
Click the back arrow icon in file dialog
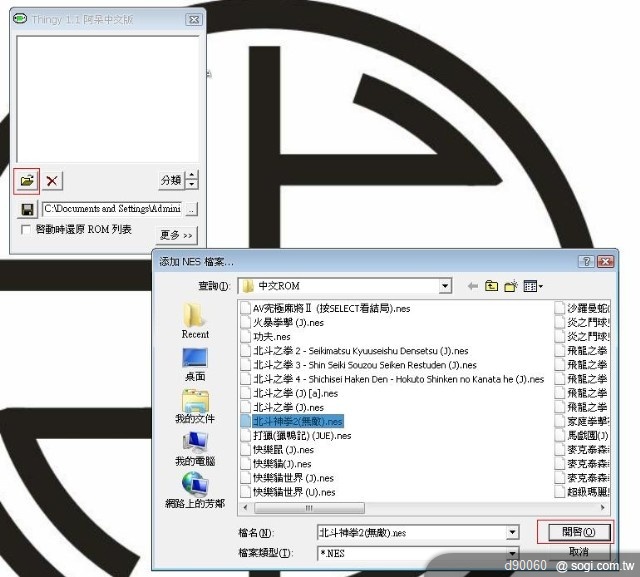coord(473,286)
